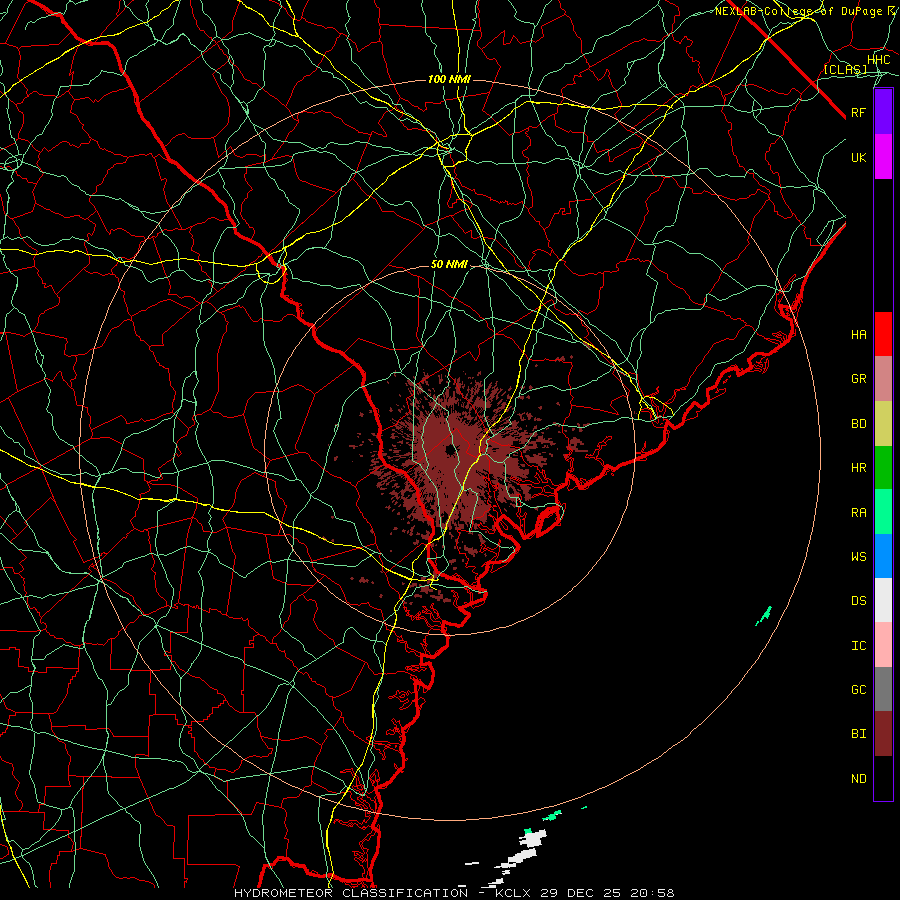The width and height of the screenshot is (900, 900).
Task: Click the GR legend label
Action: click(x=859, y=379)
